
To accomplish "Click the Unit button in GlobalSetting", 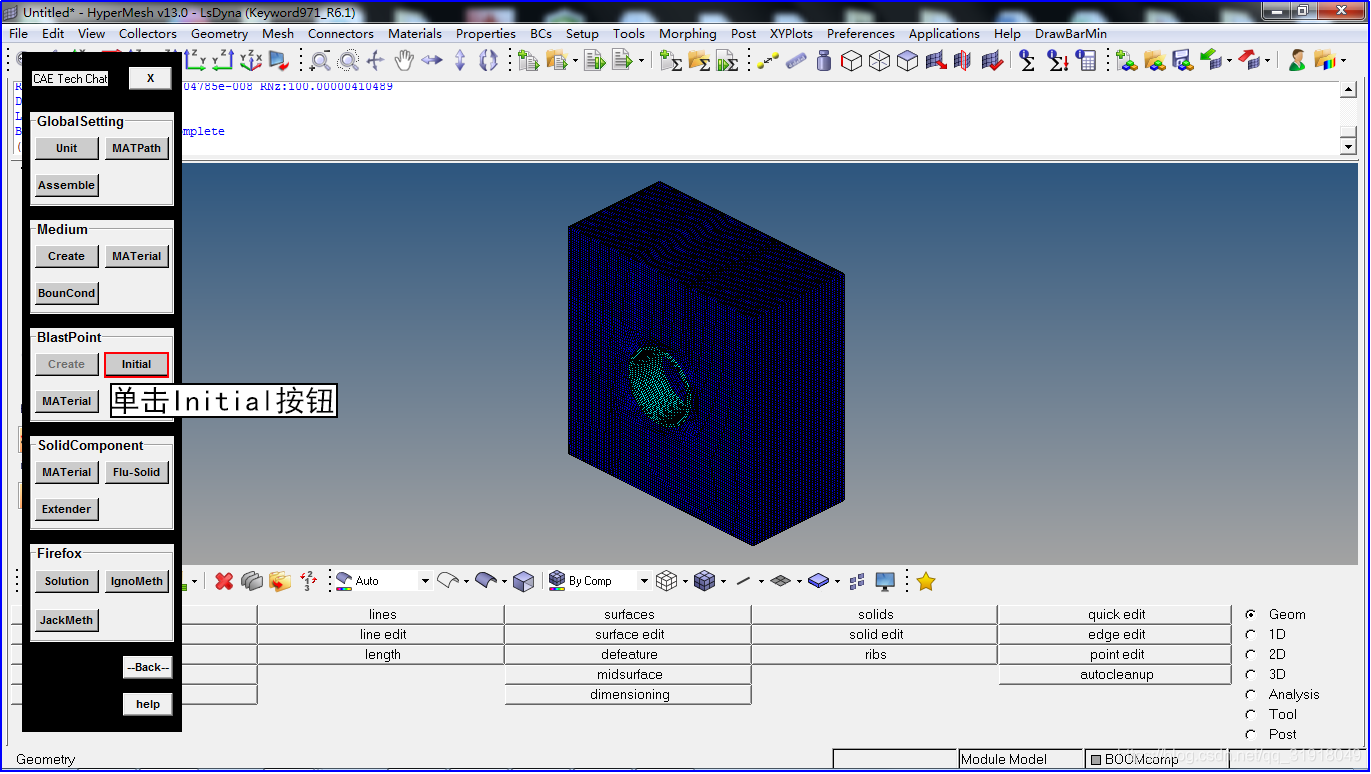I will pyautogui.click(x=67, y=148).
